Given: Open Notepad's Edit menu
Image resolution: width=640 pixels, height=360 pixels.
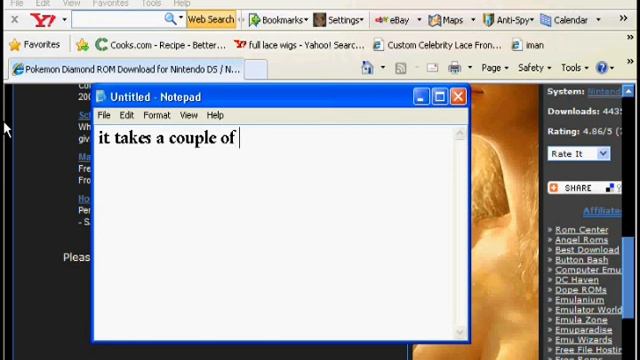Looking at the screenshot, I should (127, 115).
